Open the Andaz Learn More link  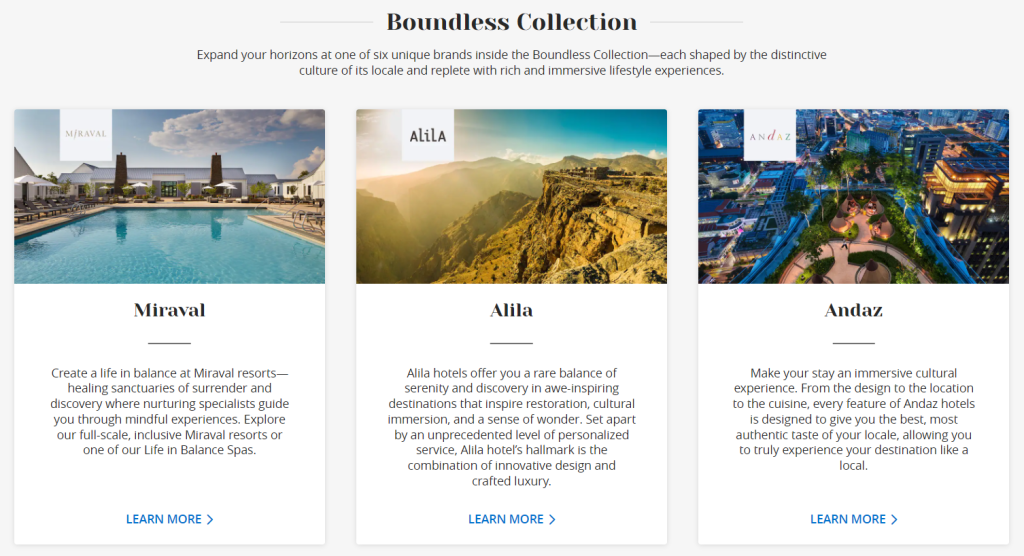click(848, 519)
